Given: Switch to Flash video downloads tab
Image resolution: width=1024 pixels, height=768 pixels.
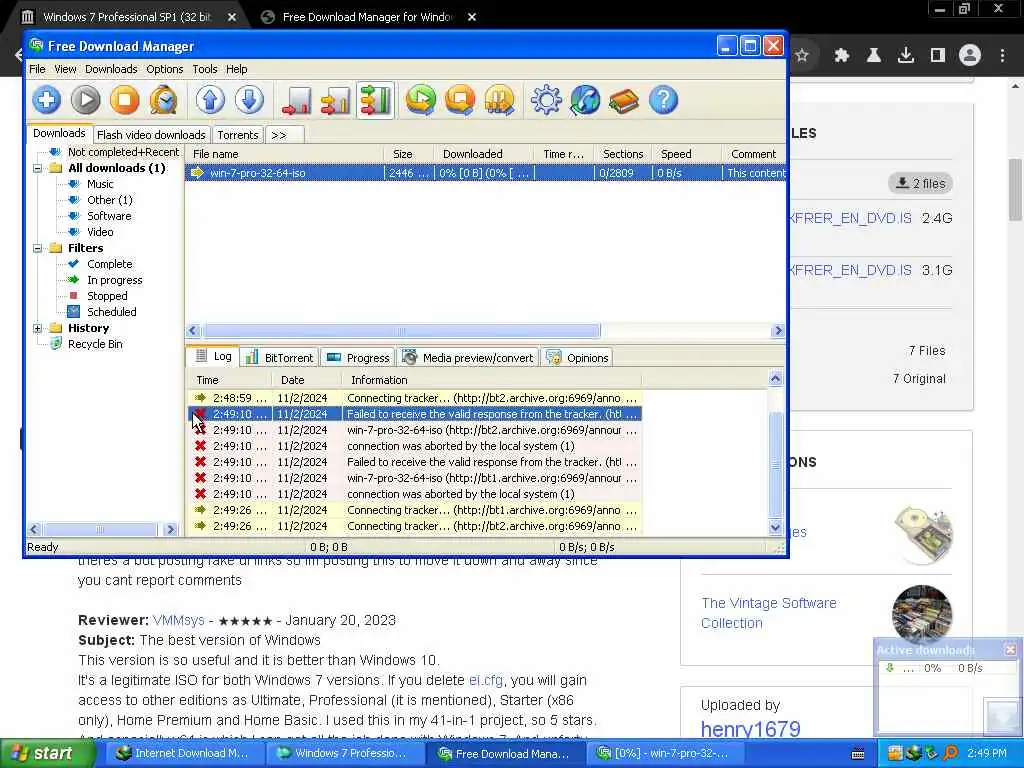Looking at the screenshot, I should point(152,135).
